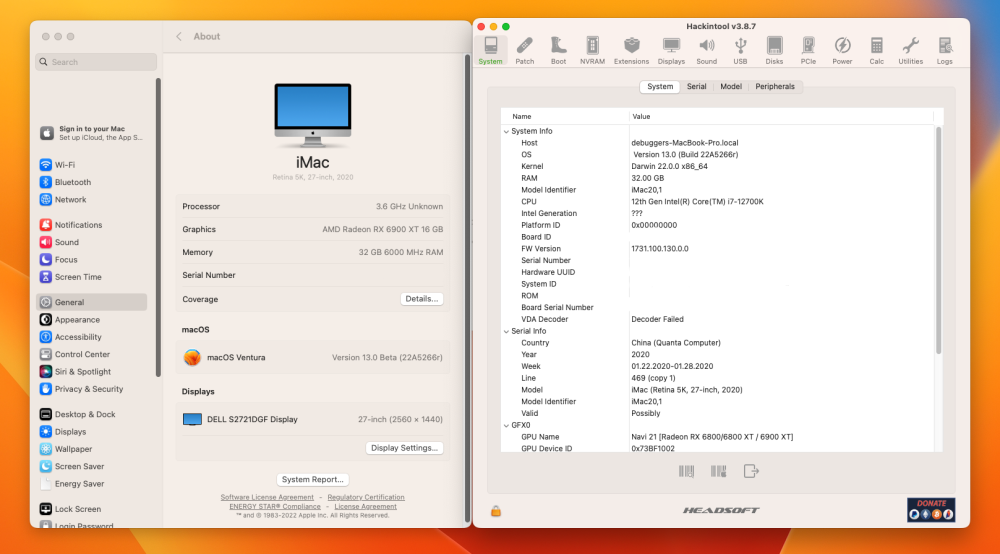Open the Software License Agreement link

267,497
